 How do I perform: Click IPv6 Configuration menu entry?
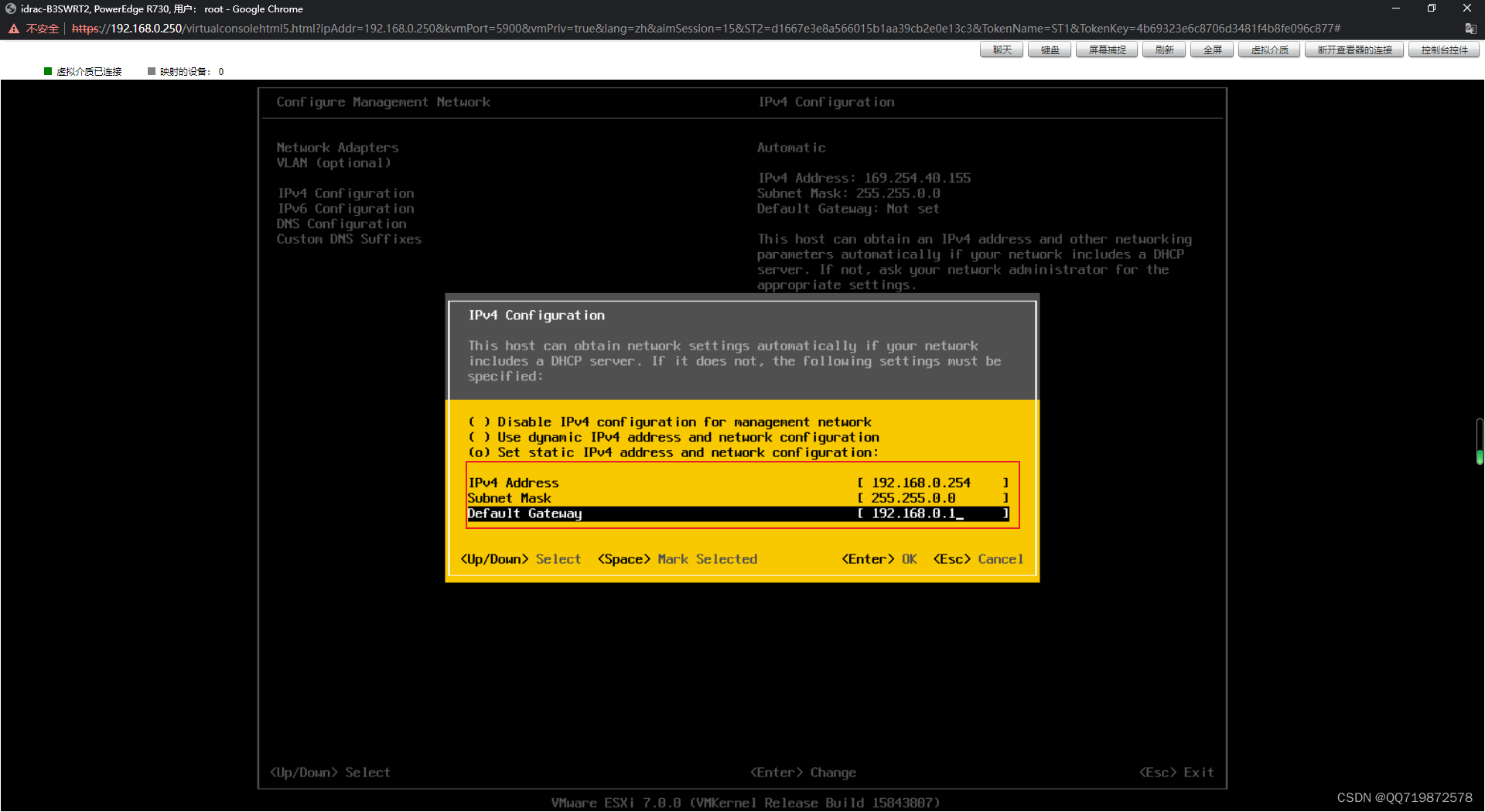coord(346,209)
